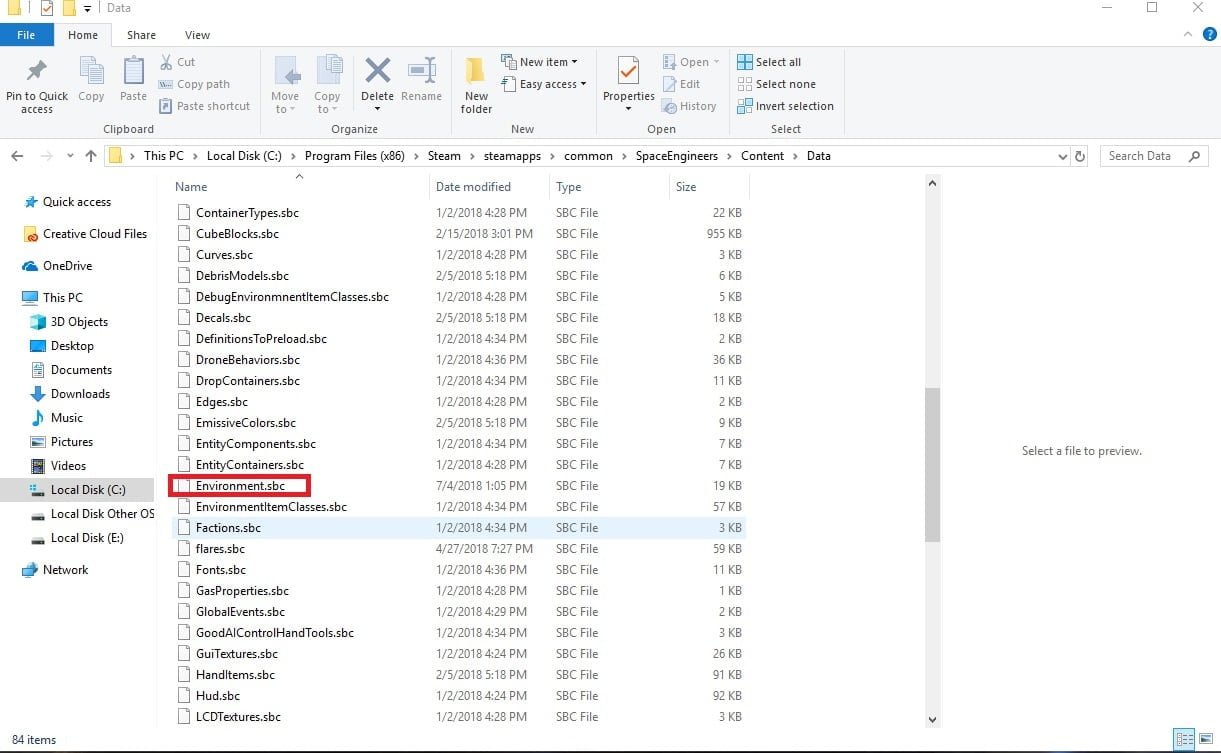
Task: Open the Recent locations dropdown arrow
Action: coord(70,156)
